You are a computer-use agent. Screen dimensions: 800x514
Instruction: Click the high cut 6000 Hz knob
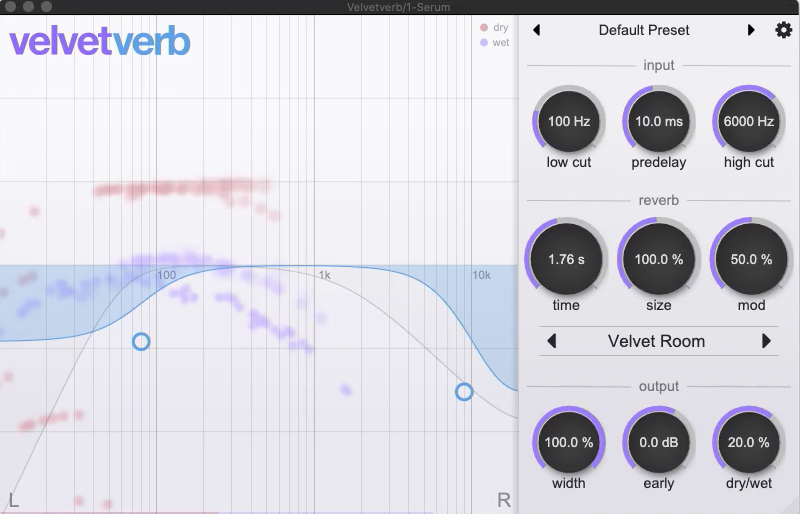[x=749, y=121]
